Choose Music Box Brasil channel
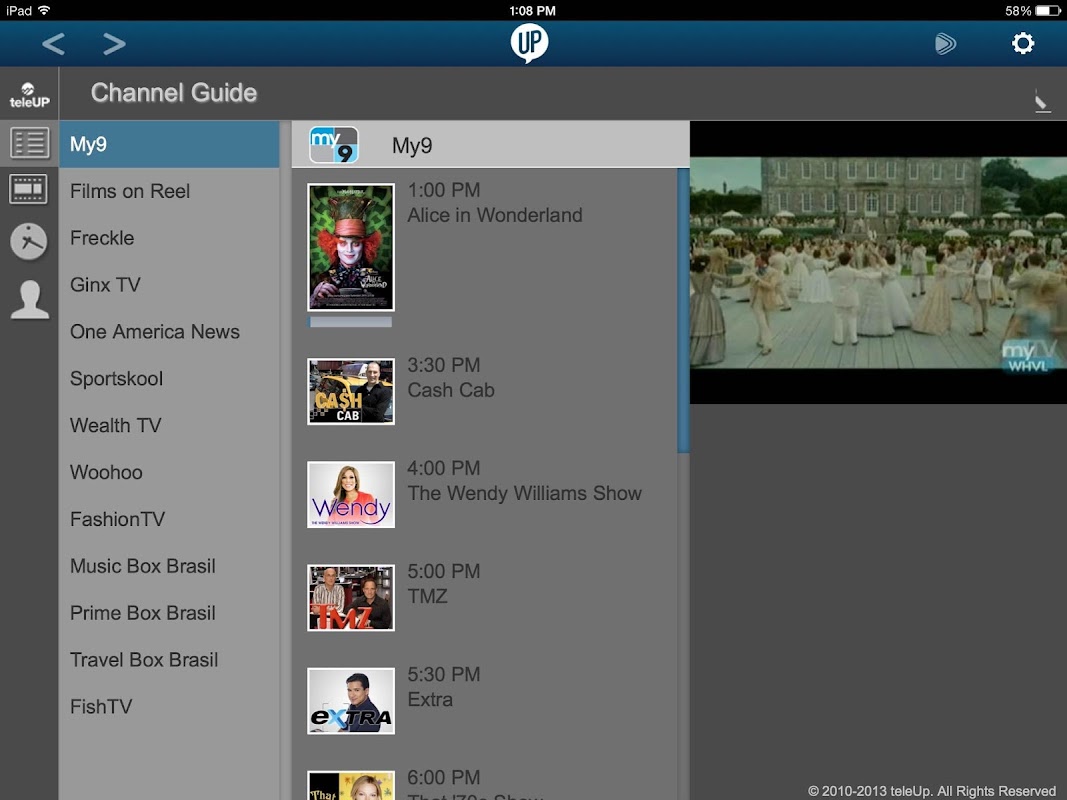Screen dimensions: 1067x800 pos(169,567)
